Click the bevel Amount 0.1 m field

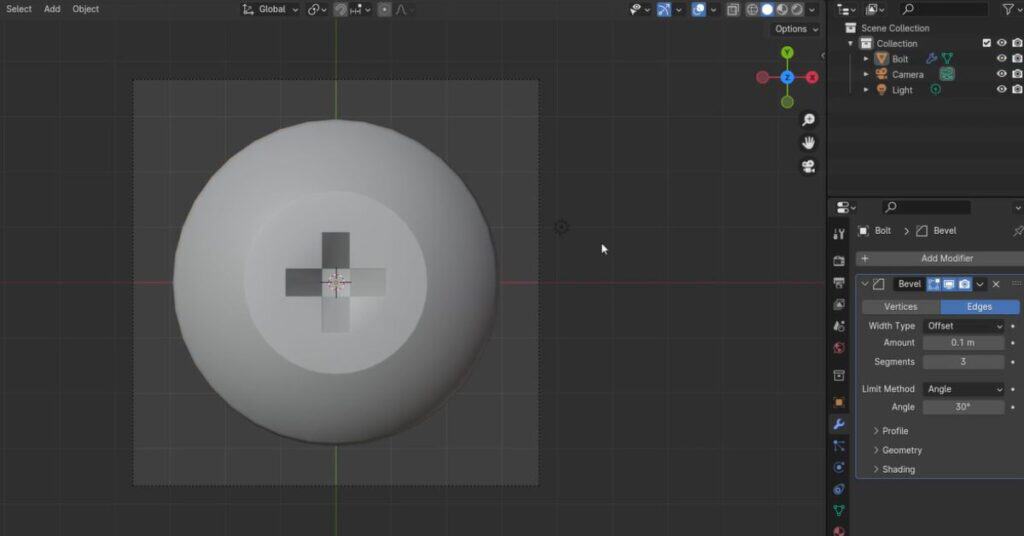pos(963,343)
